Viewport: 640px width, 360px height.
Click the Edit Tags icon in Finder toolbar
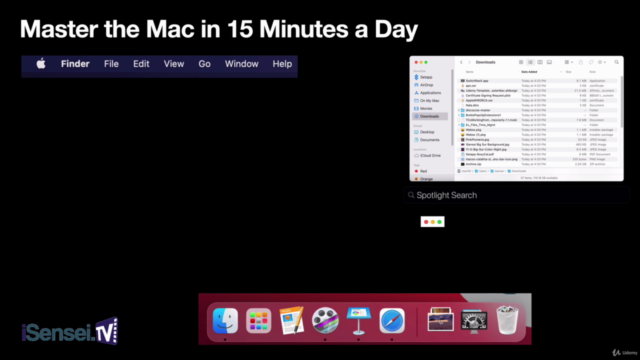[591, 62]
